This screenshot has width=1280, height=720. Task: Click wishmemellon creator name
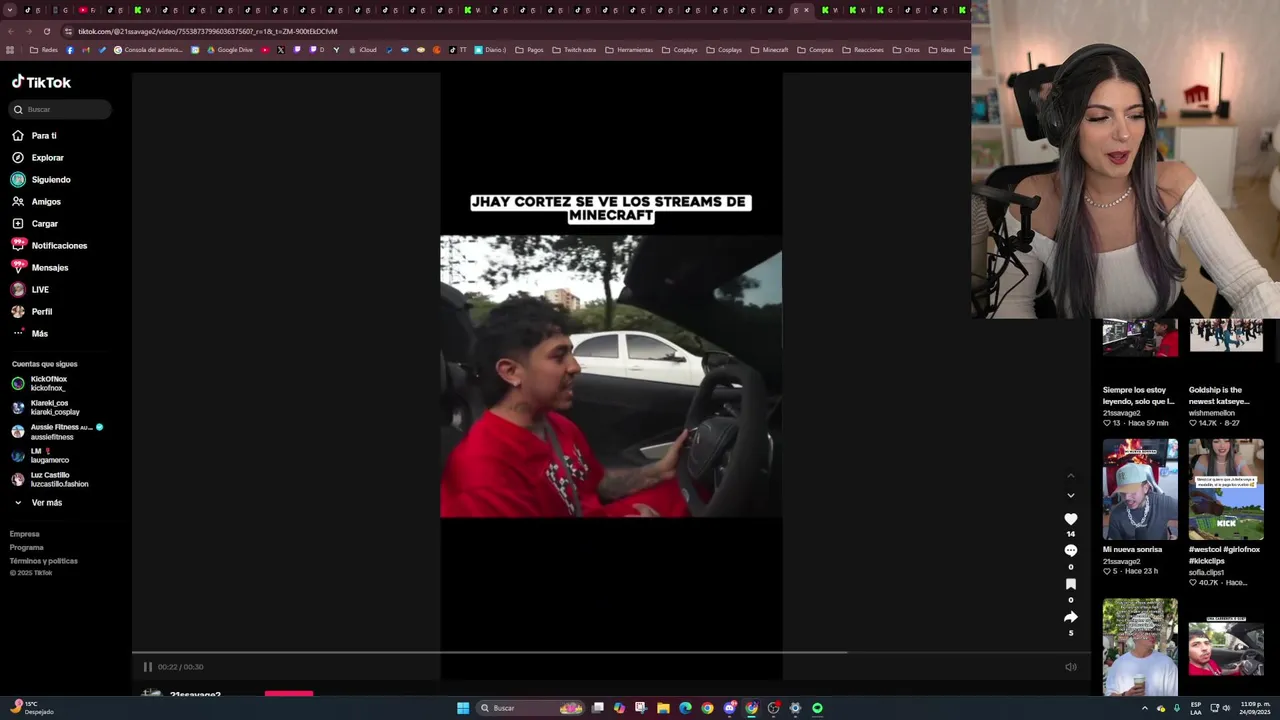pyautogui.click(x=1212, y=413)
